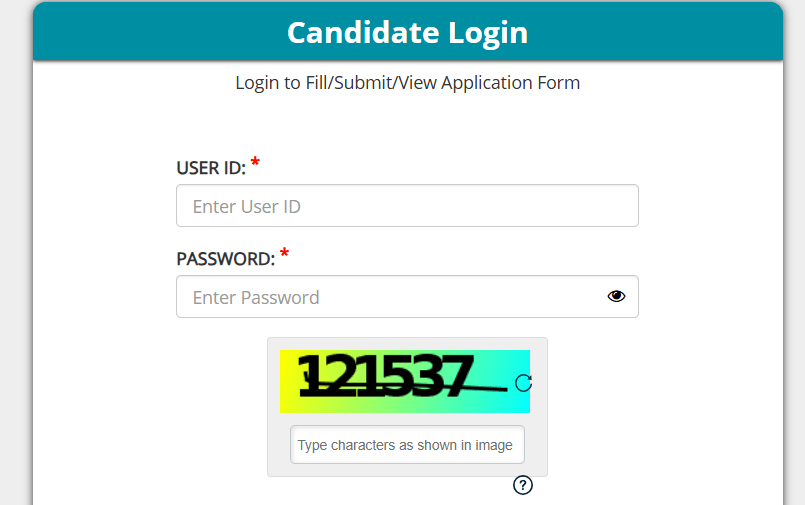Click the strikethrough line end on captcha
This screenshot has height=505, width=805.
tap(503, 389)
